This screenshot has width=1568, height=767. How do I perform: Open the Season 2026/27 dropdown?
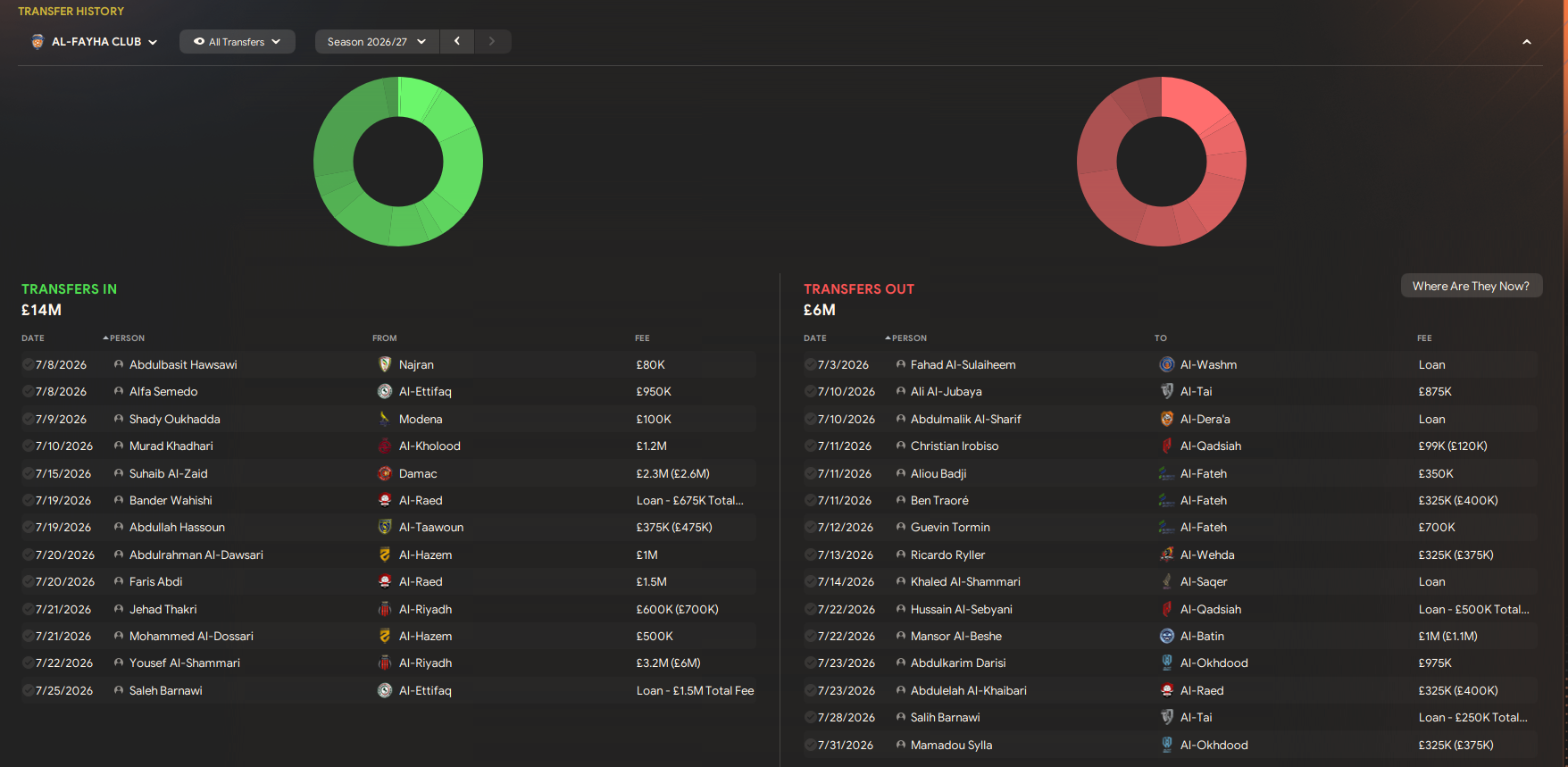click(x=376, y=42)
